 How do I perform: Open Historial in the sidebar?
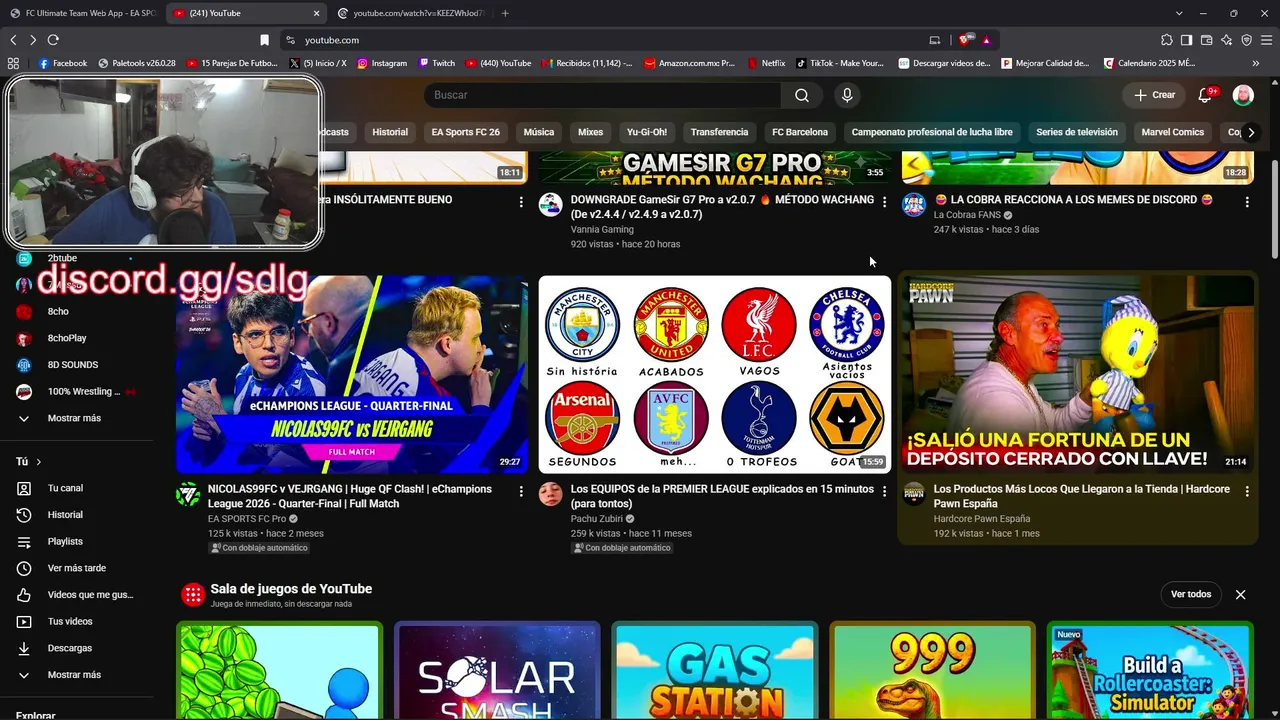76,515
